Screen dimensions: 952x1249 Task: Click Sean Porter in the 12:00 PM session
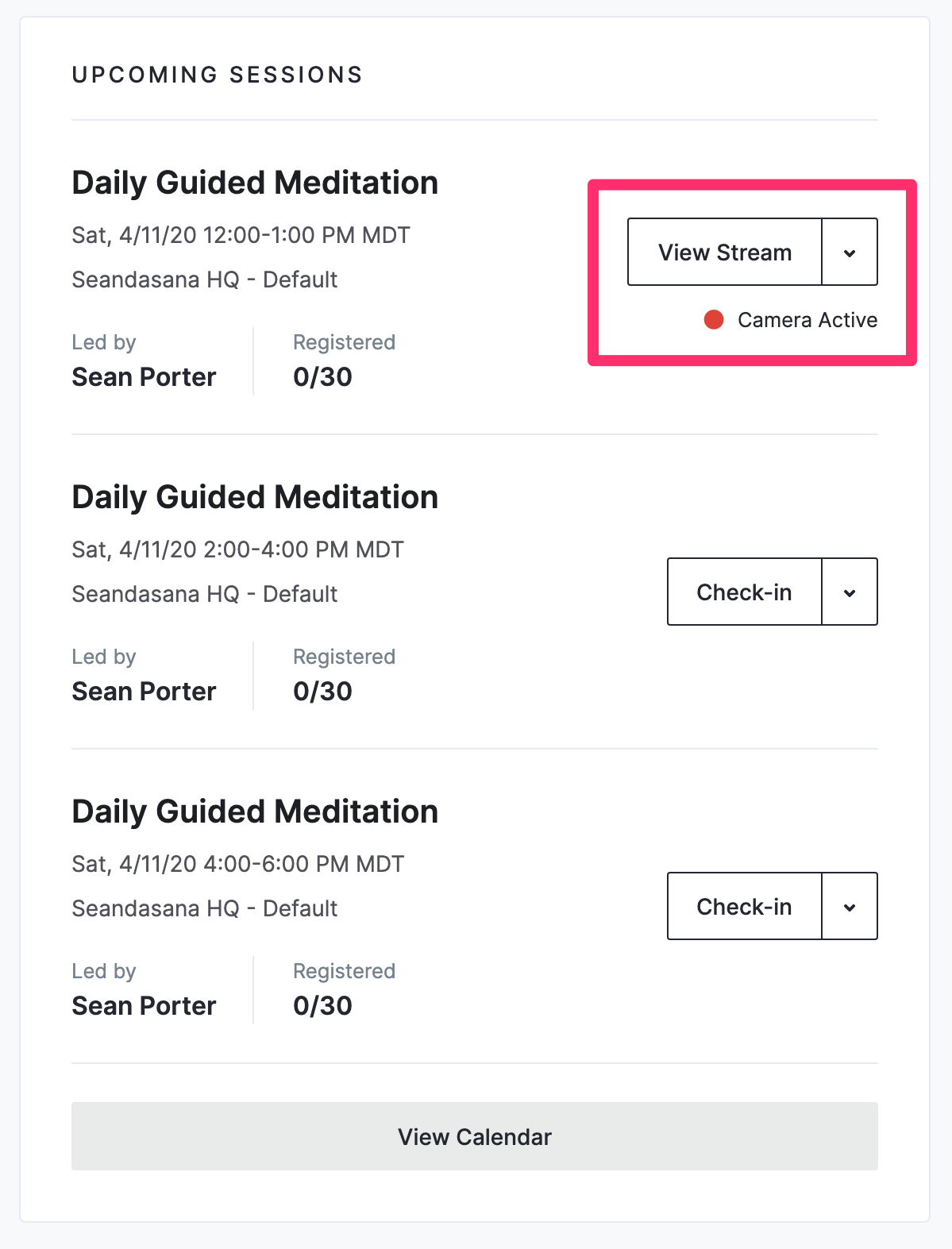tap(144, 376)
